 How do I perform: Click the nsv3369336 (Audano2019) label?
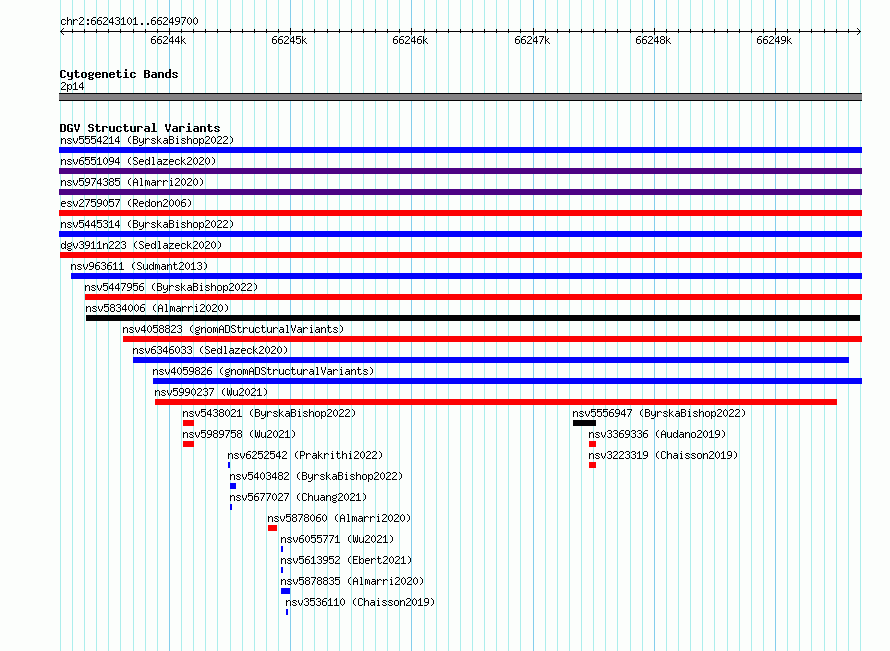tap(657, 434)
